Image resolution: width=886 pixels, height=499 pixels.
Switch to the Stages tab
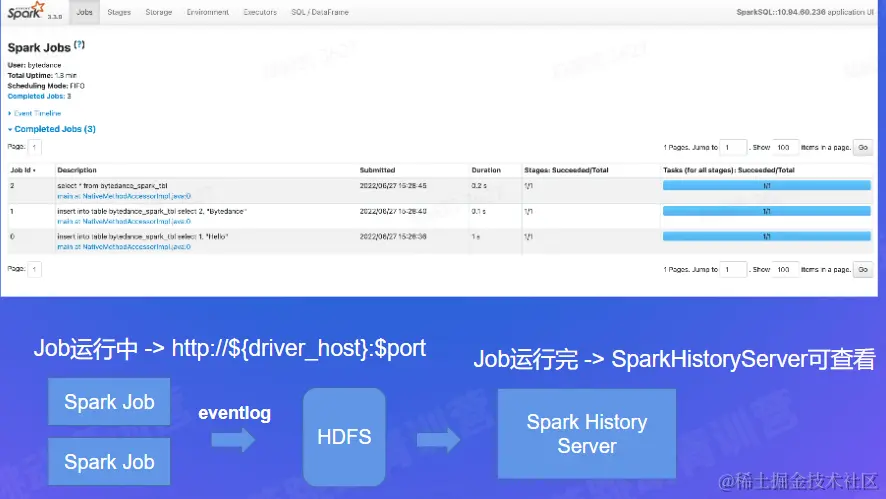pos(119,12)
